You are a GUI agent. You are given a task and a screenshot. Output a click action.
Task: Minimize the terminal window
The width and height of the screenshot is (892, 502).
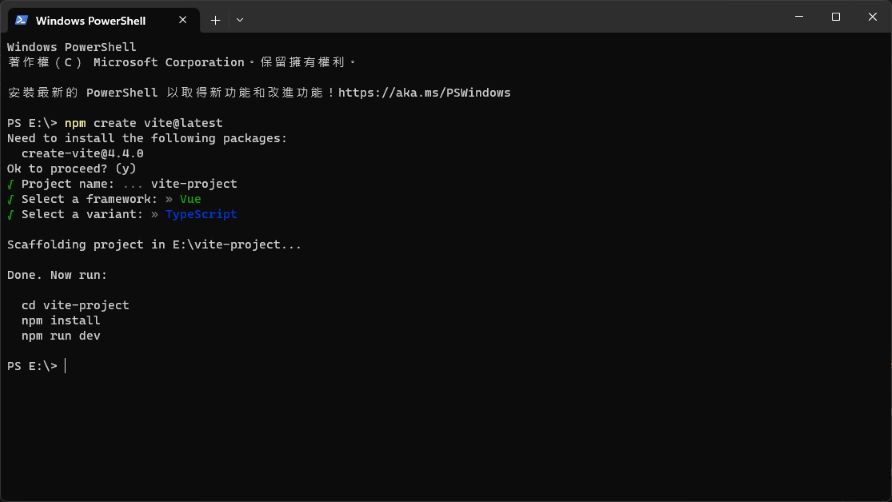pos(799,17)
